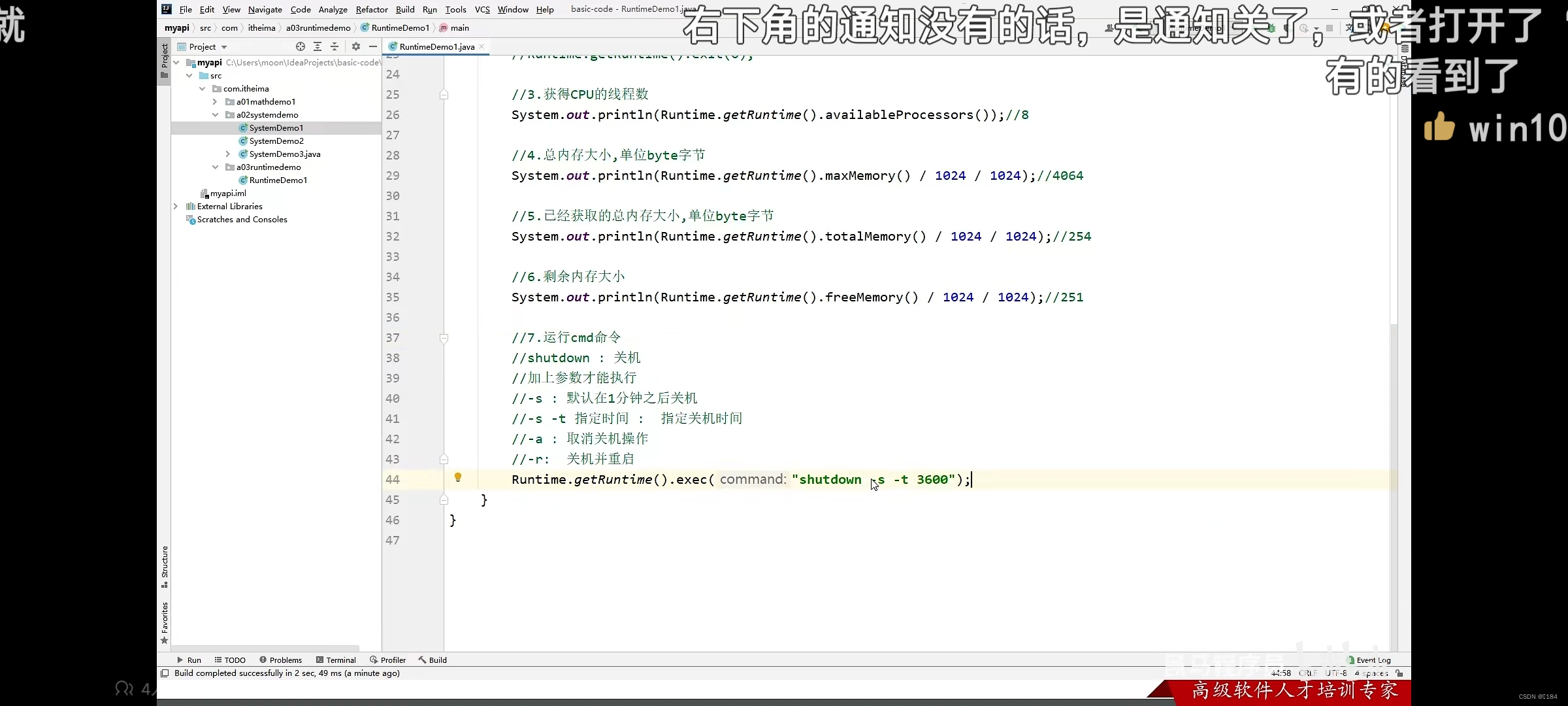Select the RuntimeDemo1.java editor tab
The image size is (1568, 706).
(436, 47)
